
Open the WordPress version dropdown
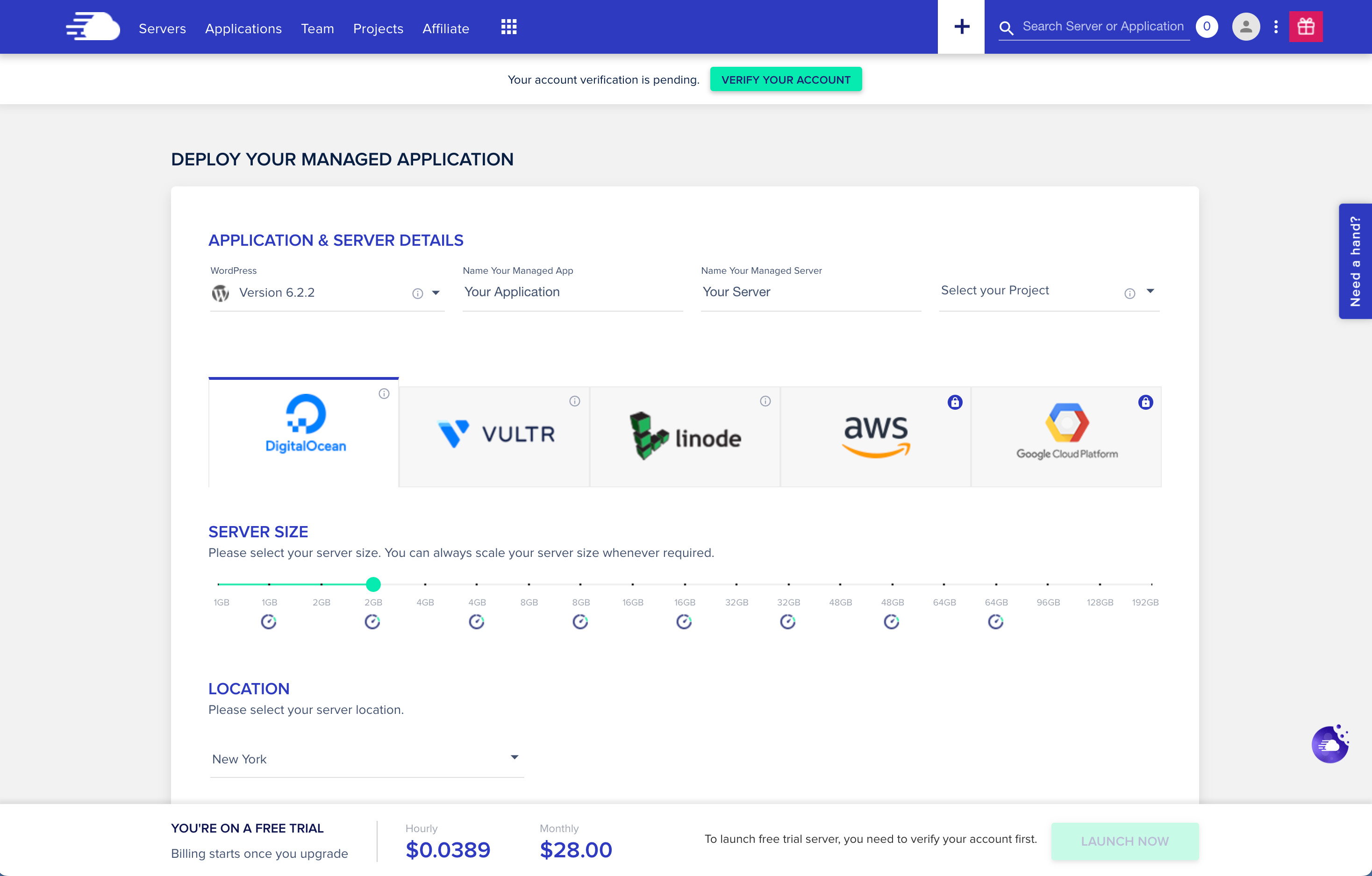tap(436, 293)
